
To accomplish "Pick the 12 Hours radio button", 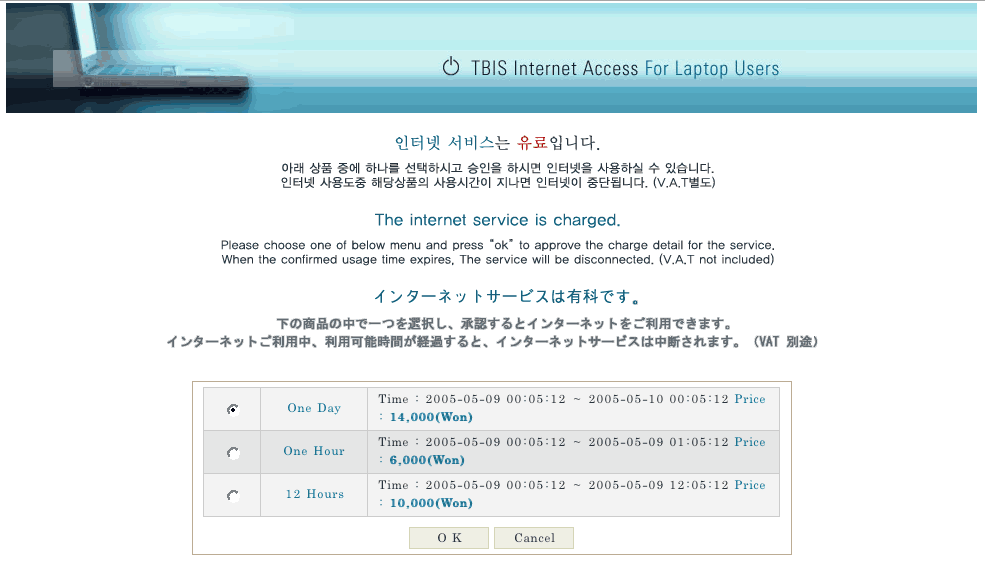I will point(233,496).
